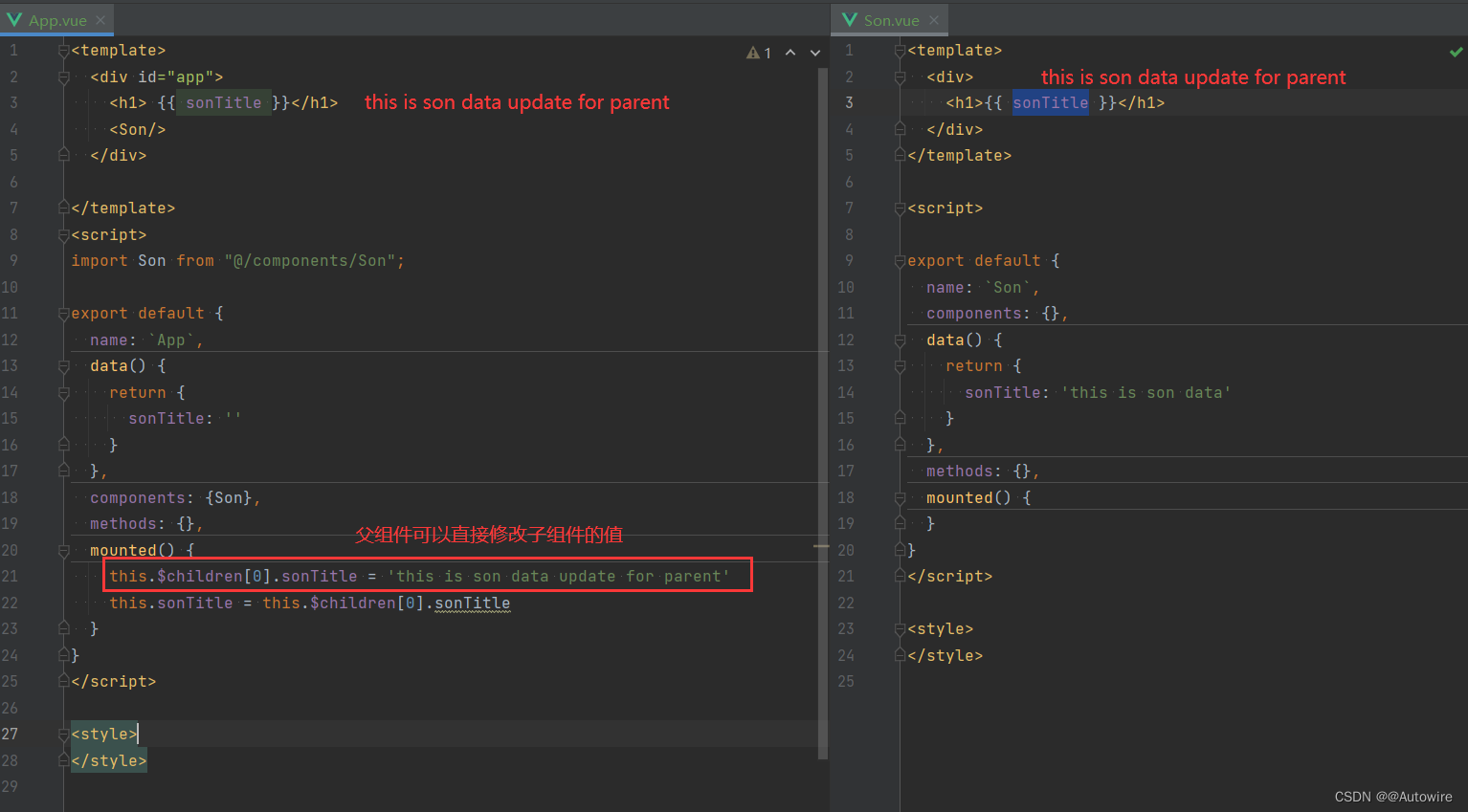Switch to the Son.vue editor tab
Image resolution: width=1468 pixels, height=812 pixels.
click(891, 20)
